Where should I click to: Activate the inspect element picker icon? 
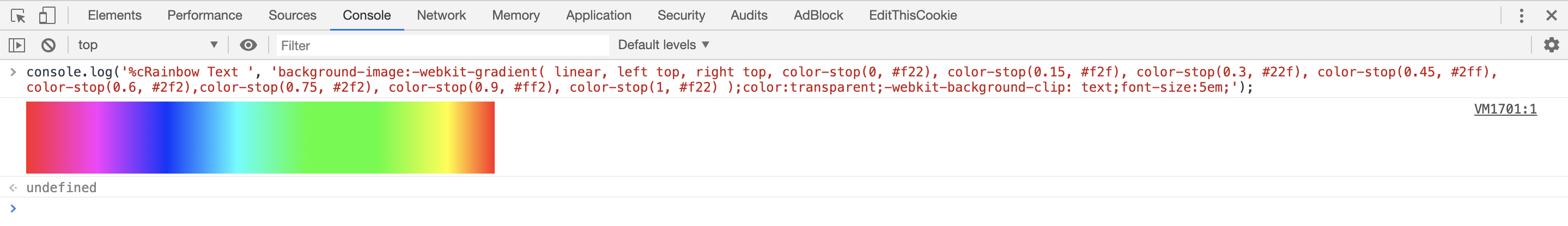(x=19, y=15)
